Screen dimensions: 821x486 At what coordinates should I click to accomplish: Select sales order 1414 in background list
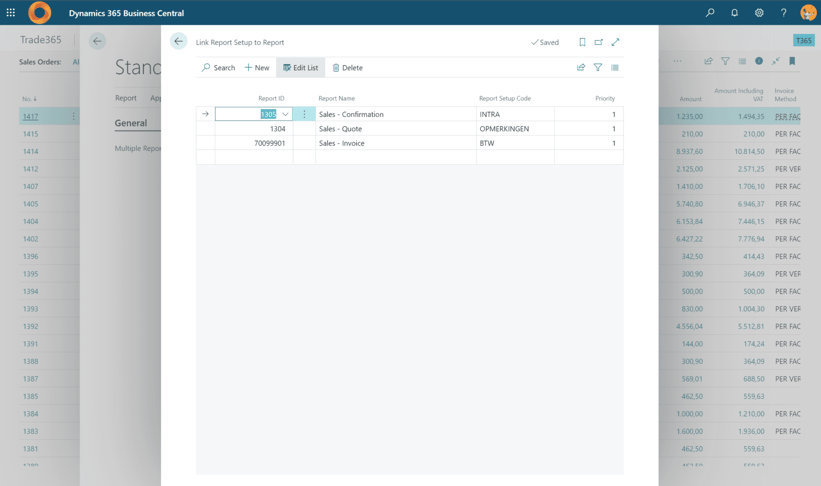coord(30,151)
